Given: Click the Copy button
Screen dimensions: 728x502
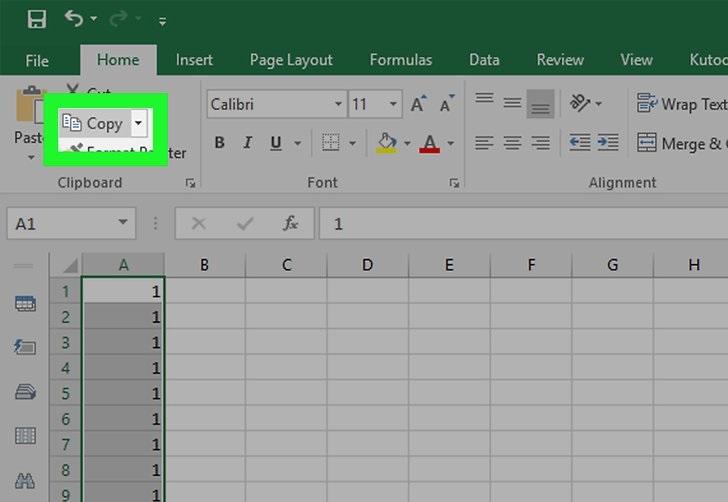Looking at the screenshot, I should click(x=94, y=124).
